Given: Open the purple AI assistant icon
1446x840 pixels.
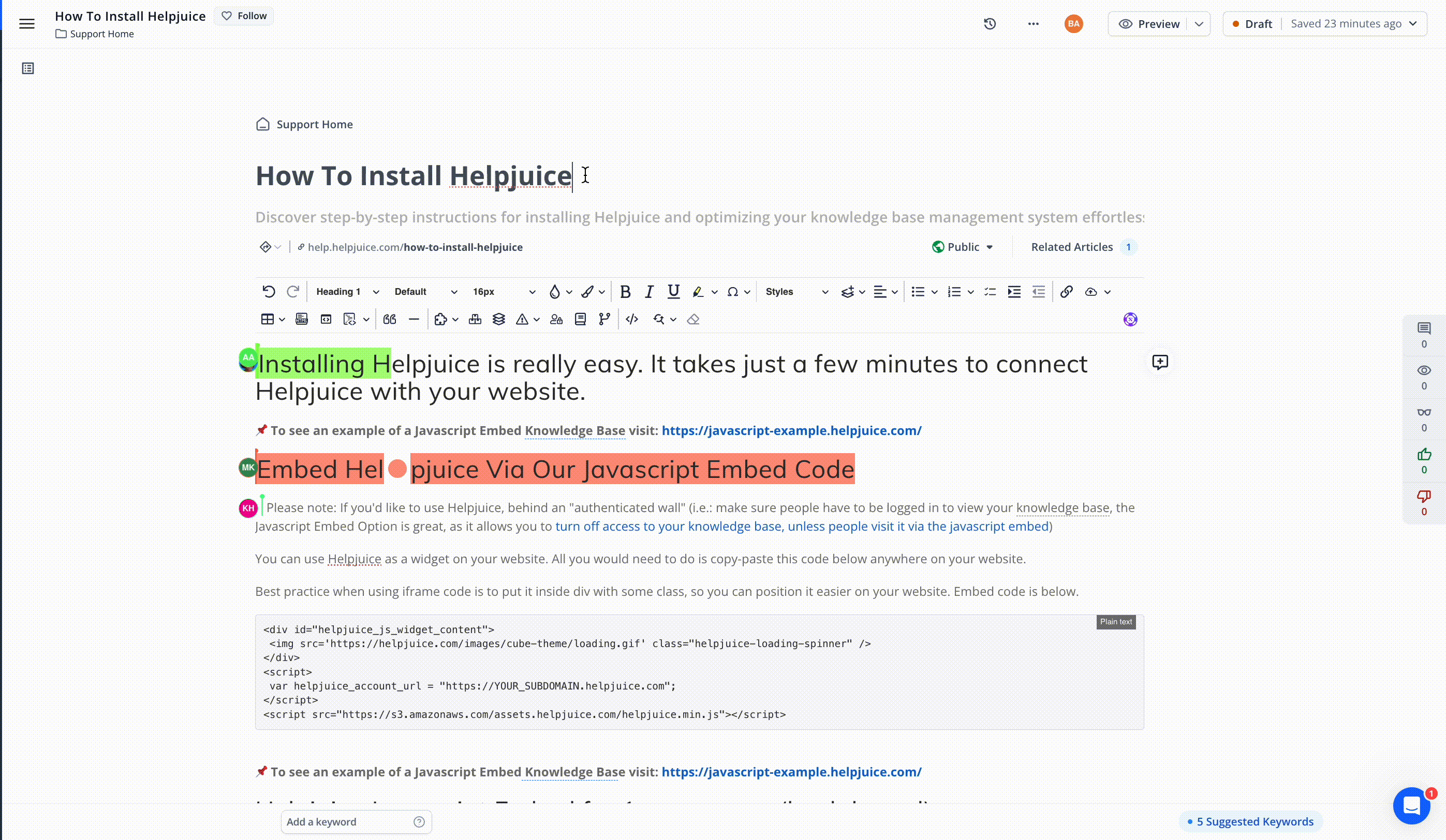Looking at the screenshot, I should (1130, 319).
